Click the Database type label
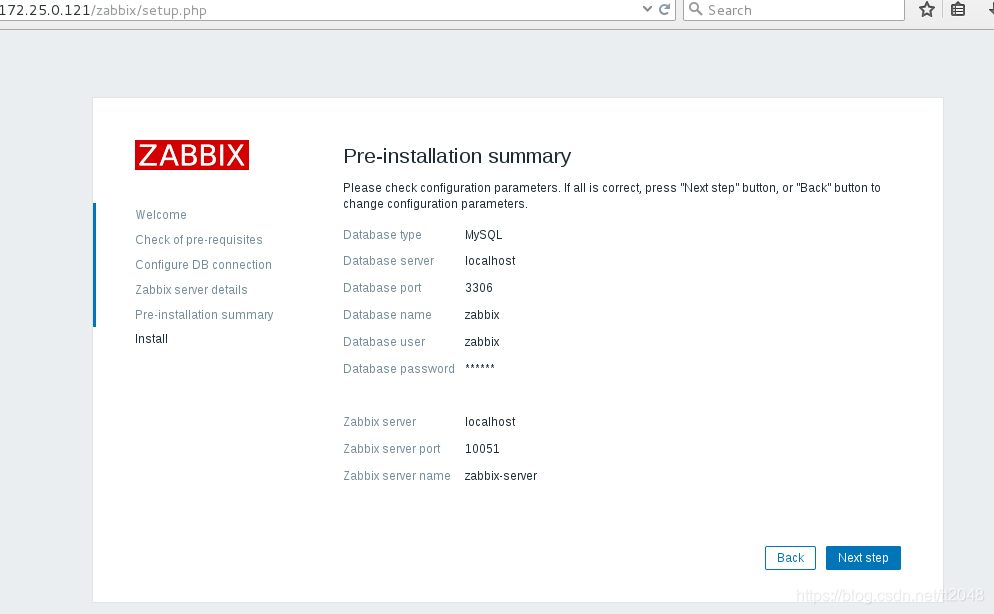This screenshot has width=994, height=614. click(x=382, y=235)
